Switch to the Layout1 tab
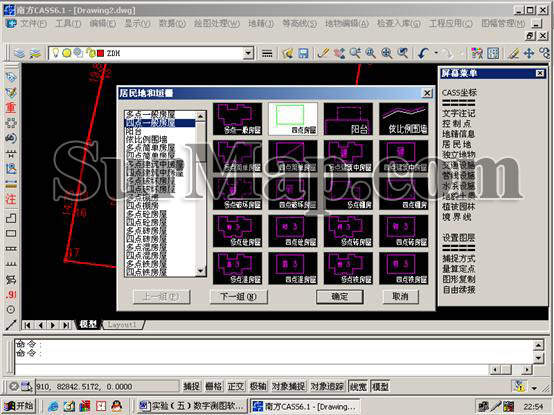The image size is (554, 415). tap(122, 325)
